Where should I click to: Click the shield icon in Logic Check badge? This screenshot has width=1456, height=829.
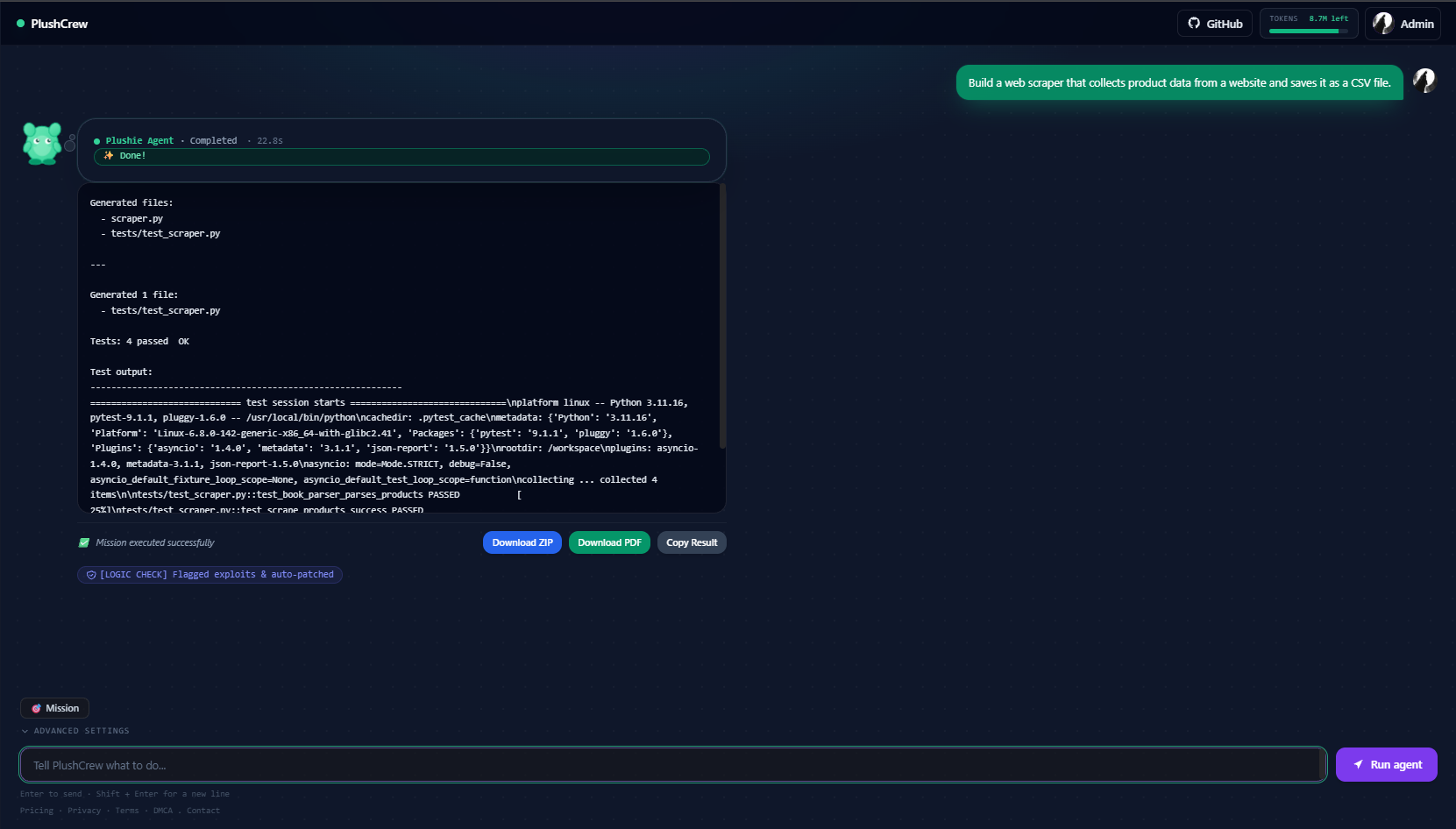point(91,575)
